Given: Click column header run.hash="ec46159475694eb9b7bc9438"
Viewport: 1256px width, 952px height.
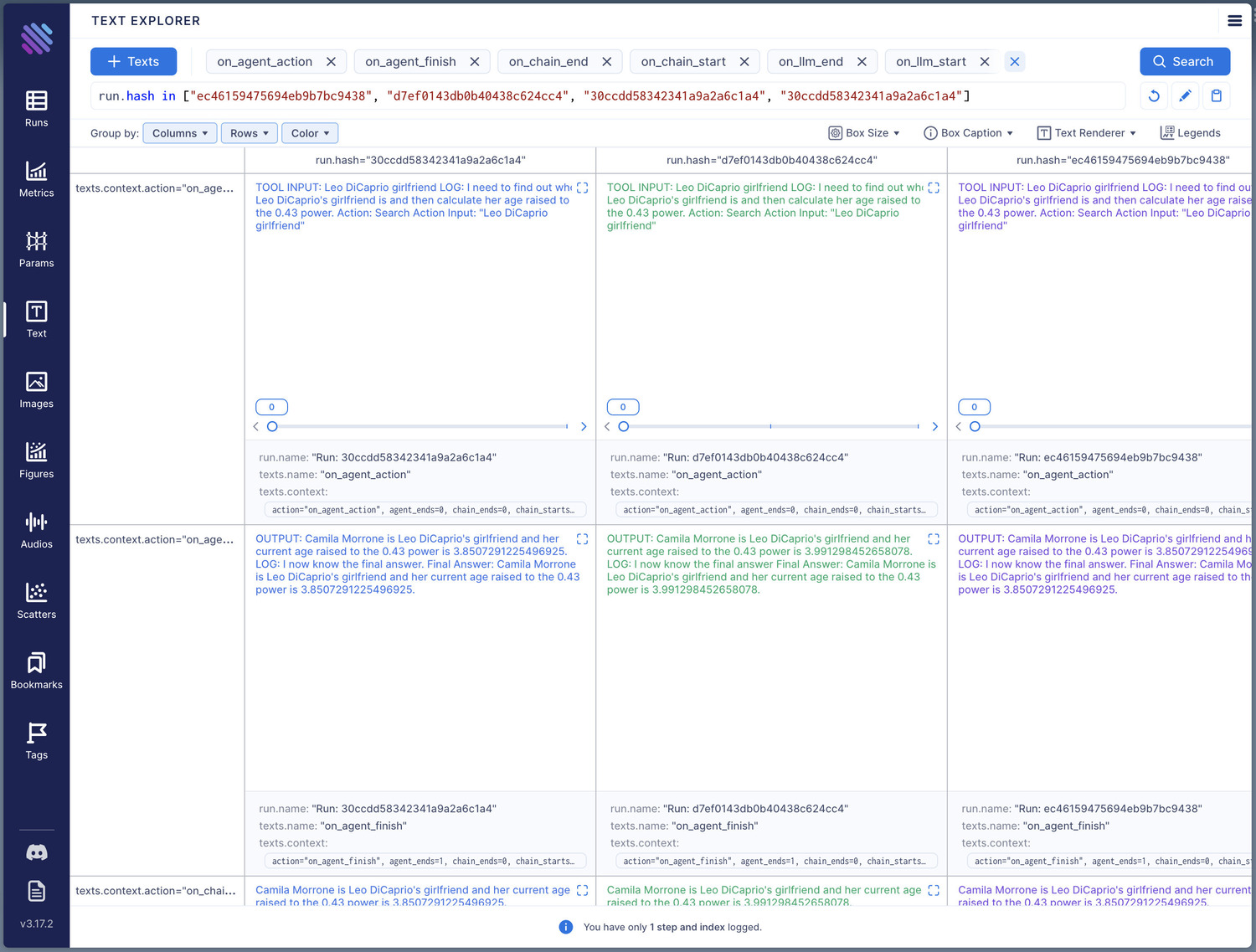Looking at the screenshot, I should pos(1123,160).
